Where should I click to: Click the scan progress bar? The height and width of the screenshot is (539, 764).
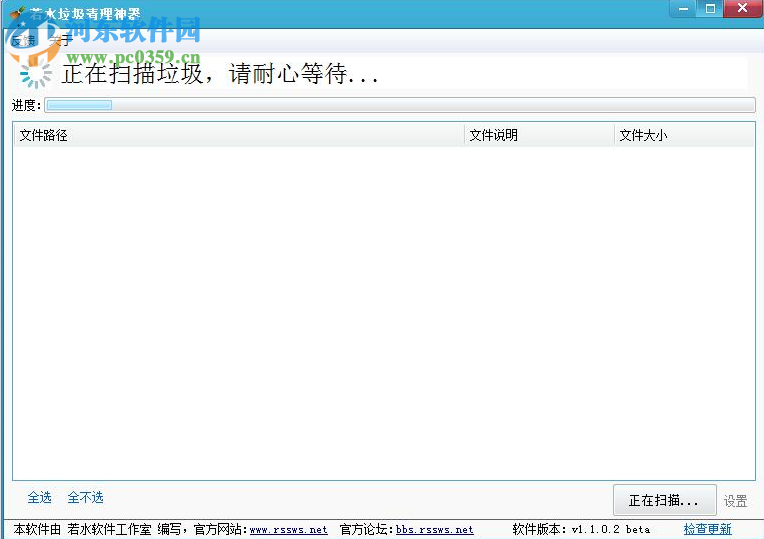click(400, 105)
